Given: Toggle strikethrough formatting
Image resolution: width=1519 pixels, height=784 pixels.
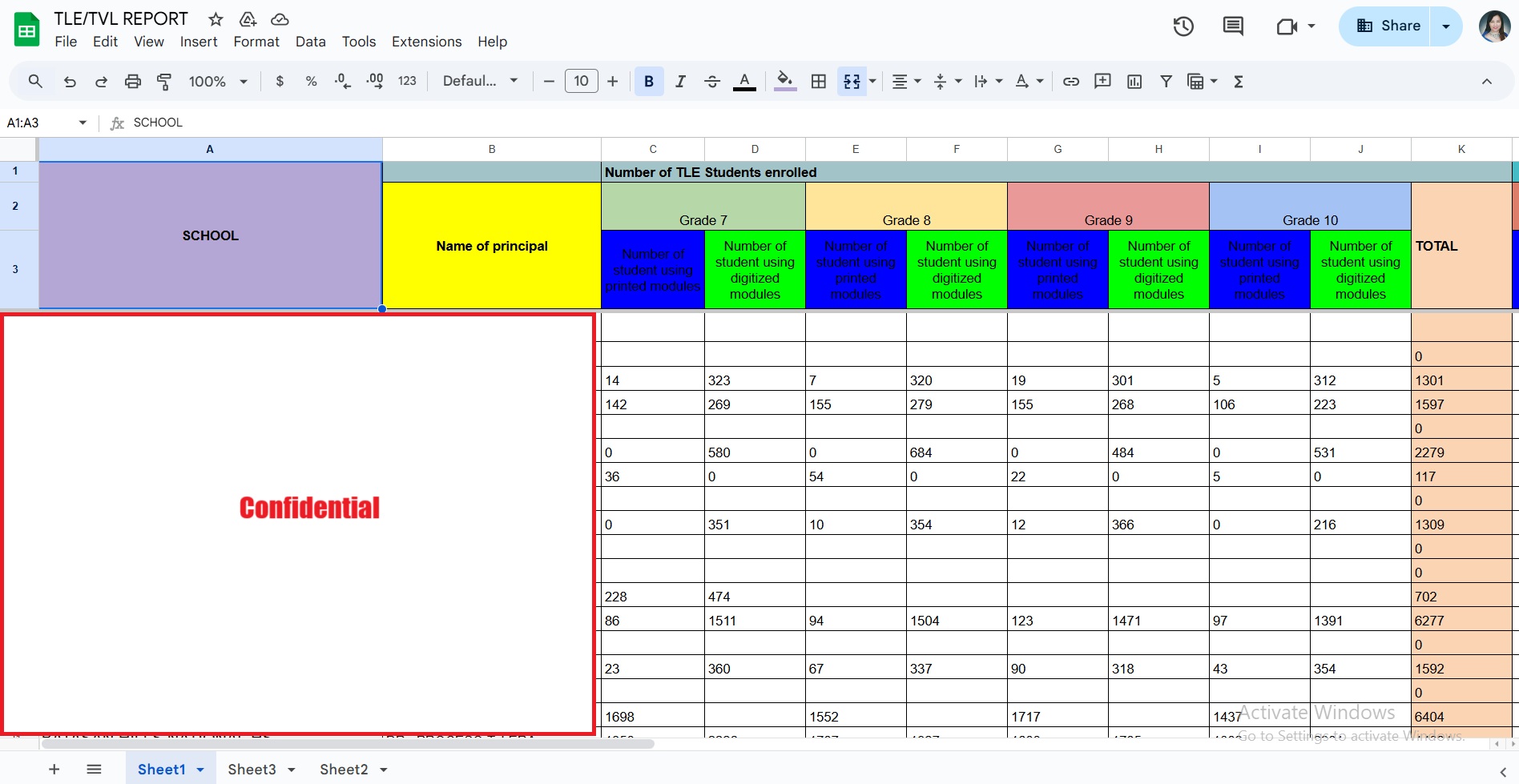Looking at the screenshot, I should click(x=711, y=81).
